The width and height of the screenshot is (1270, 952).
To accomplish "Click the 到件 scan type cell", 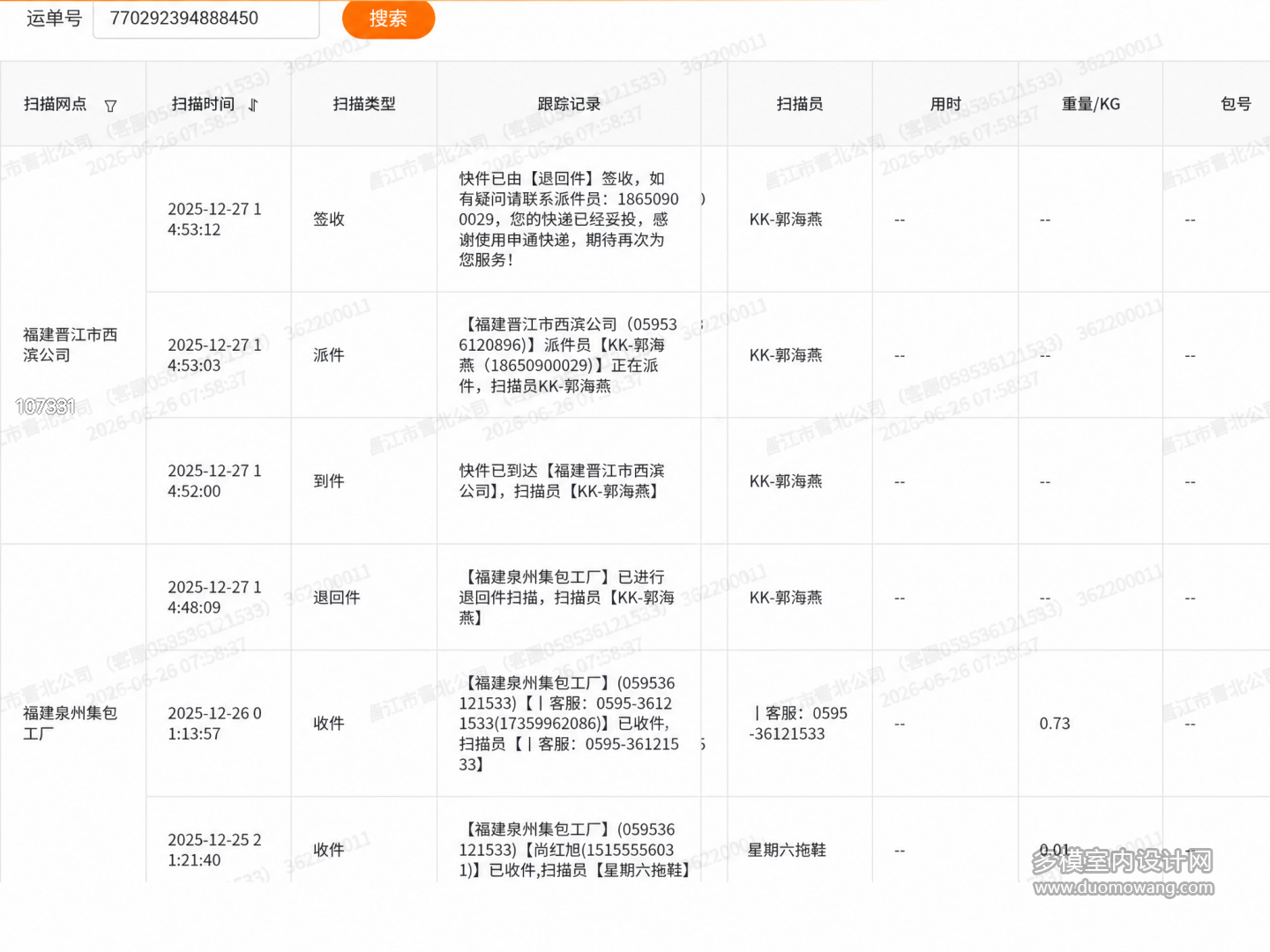I will [329, 481].
